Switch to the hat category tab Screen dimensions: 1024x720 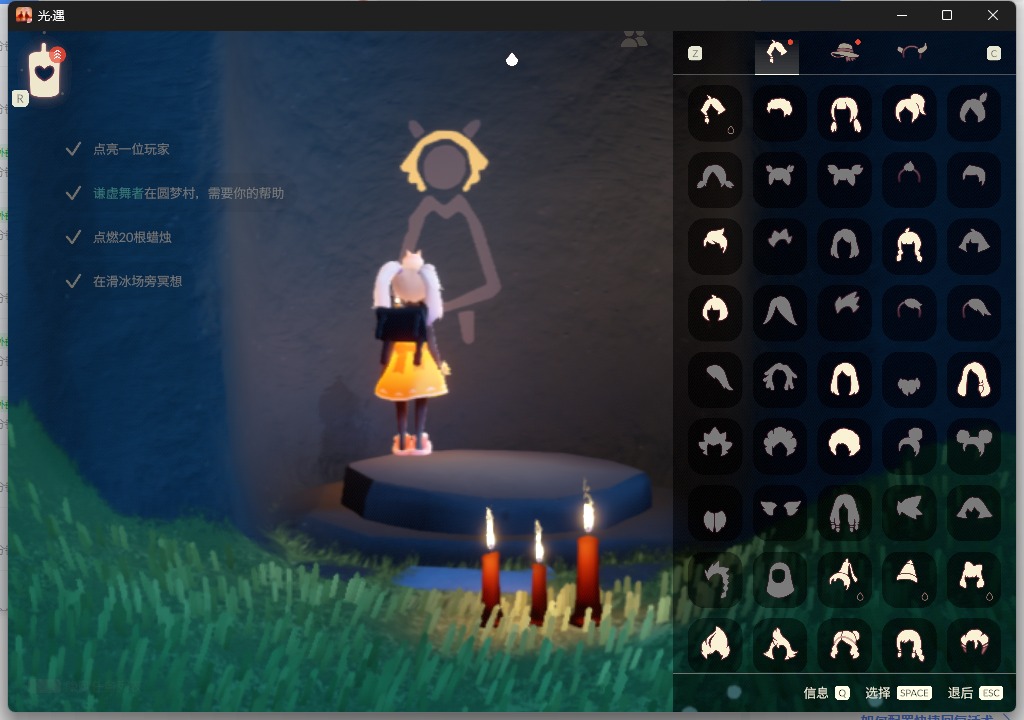click(844, 51)
